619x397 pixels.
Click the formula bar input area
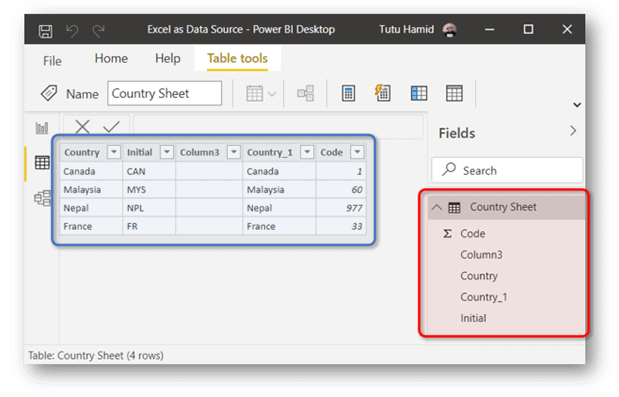click(278, 127)
